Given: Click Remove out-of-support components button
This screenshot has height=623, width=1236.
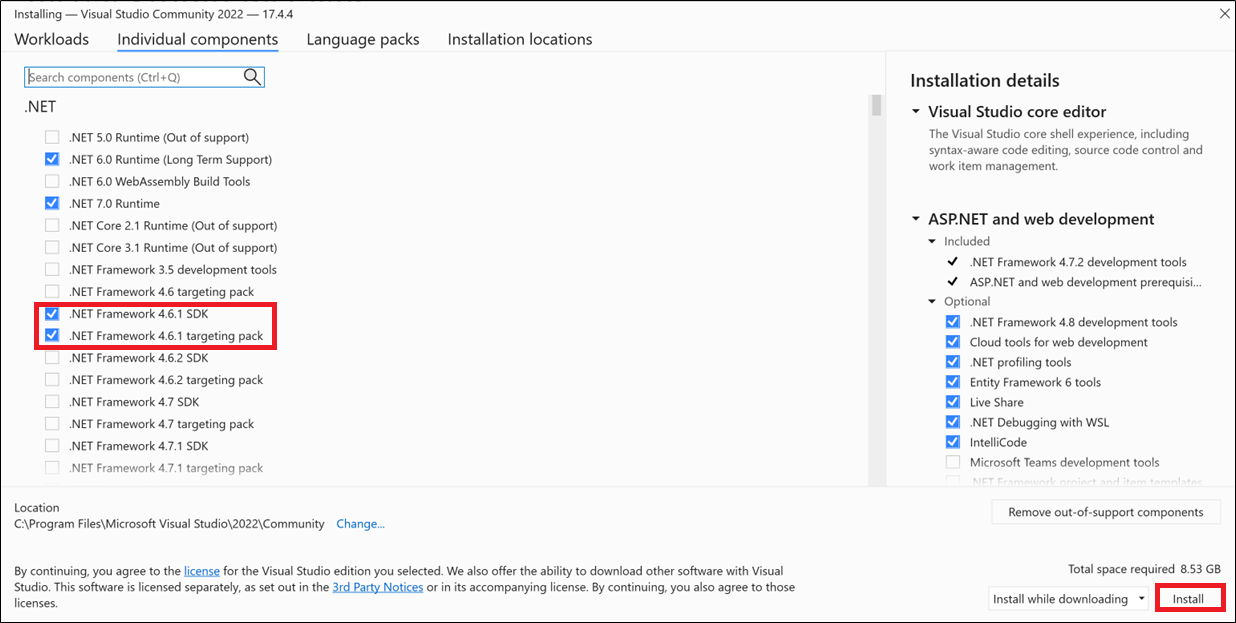Looking at the screenshot, I should (1106, 512).
